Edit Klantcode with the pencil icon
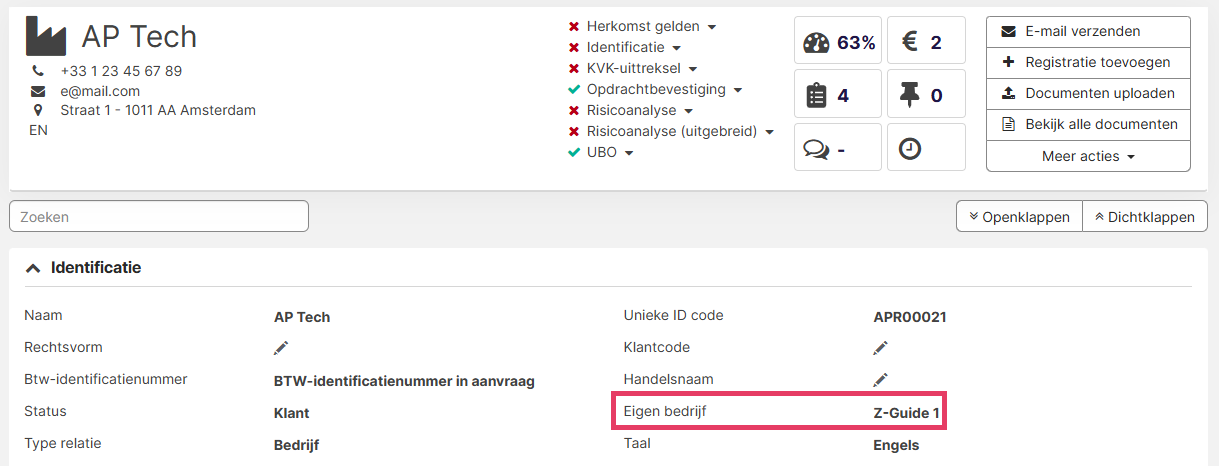The width and height of the screenshot is (1219, 466). coord(880,348)
